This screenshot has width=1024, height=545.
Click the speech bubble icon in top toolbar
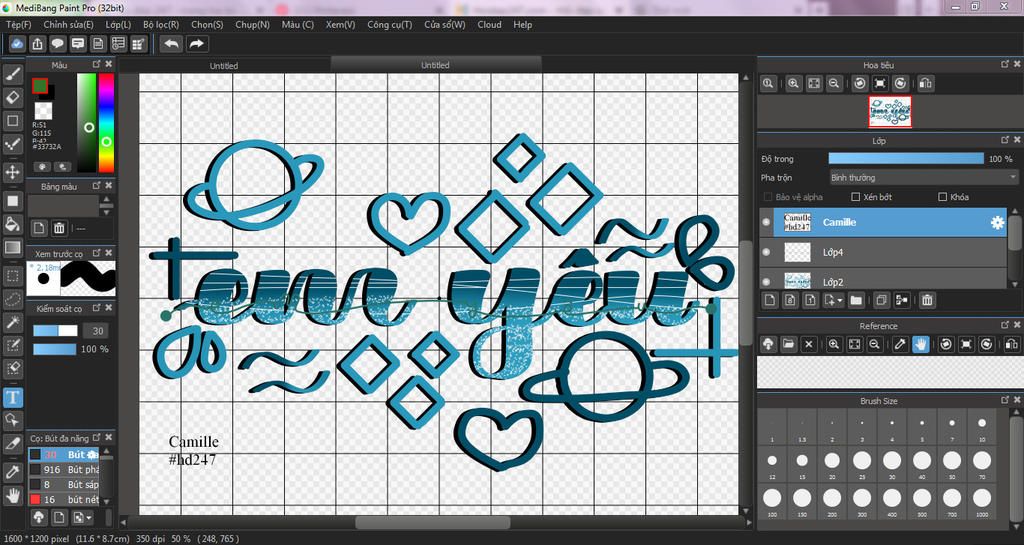click(x=57, y=44)
